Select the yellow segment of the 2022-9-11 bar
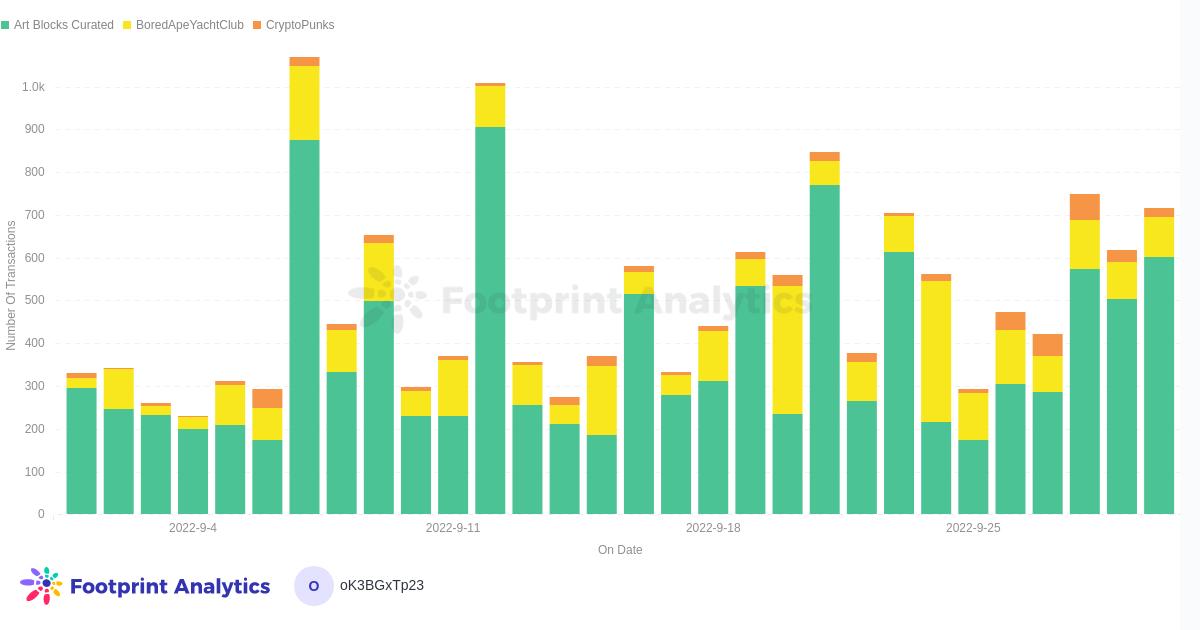The width and height of the screenshot is (1200, 630). (x=453, y=388)
